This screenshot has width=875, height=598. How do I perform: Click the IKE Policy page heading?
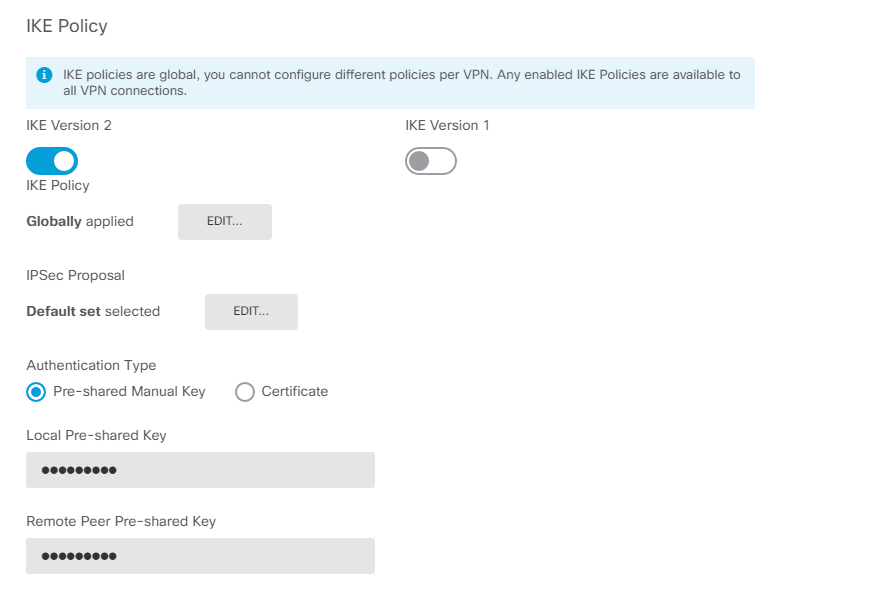click(67, 26)
